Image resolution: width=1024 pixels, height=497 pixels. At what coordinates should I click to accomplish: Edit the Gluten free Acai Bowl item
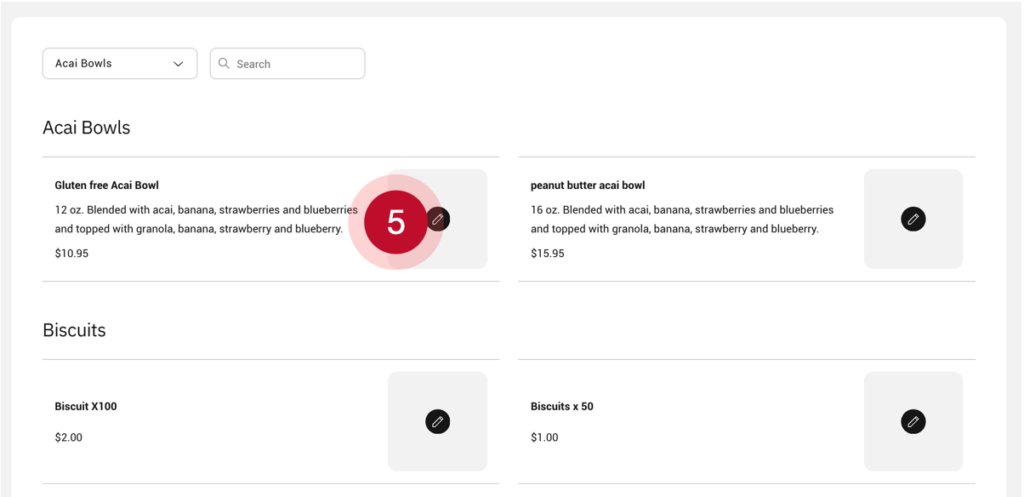coord(439,219)
